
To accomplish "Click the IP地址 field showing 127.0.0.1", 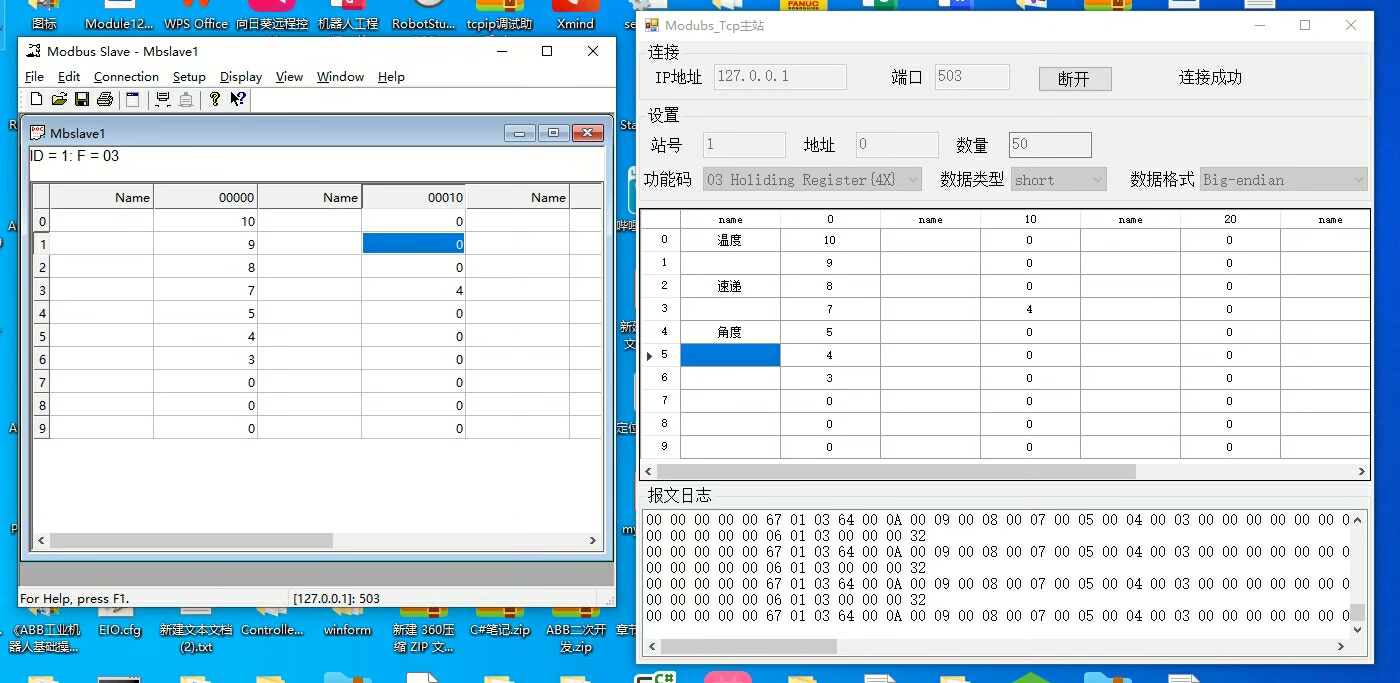I will (x=780, y=77).
